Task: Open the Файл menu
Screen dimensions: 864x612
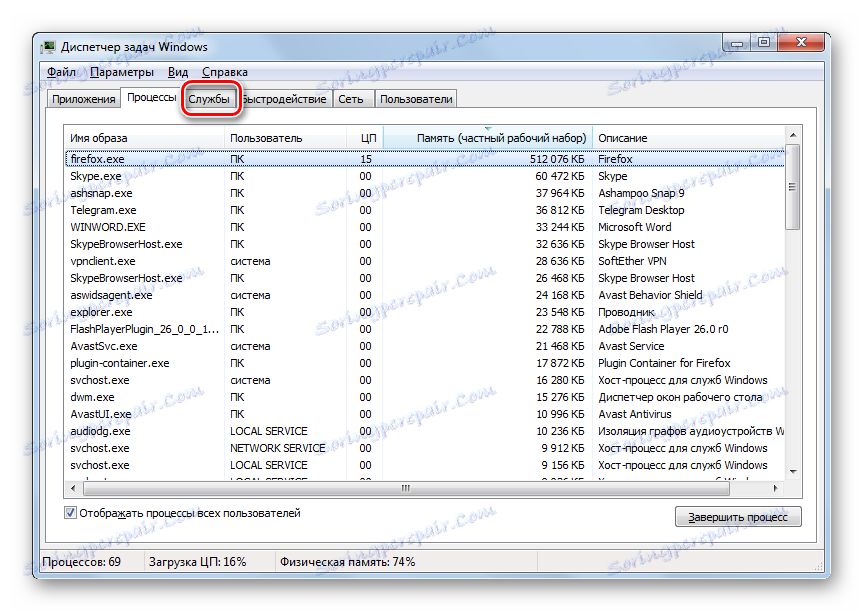Action: [x=61, y=72]
